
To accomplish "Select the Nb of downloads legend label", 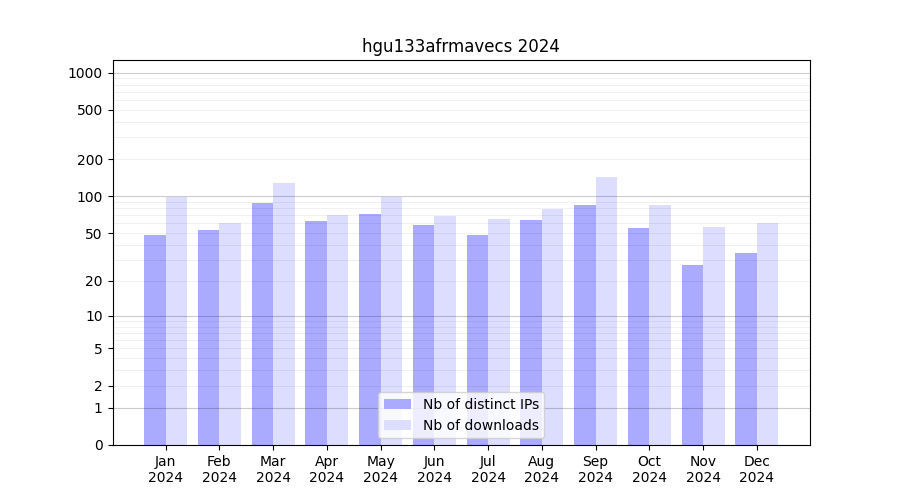I will click(480, 425).
